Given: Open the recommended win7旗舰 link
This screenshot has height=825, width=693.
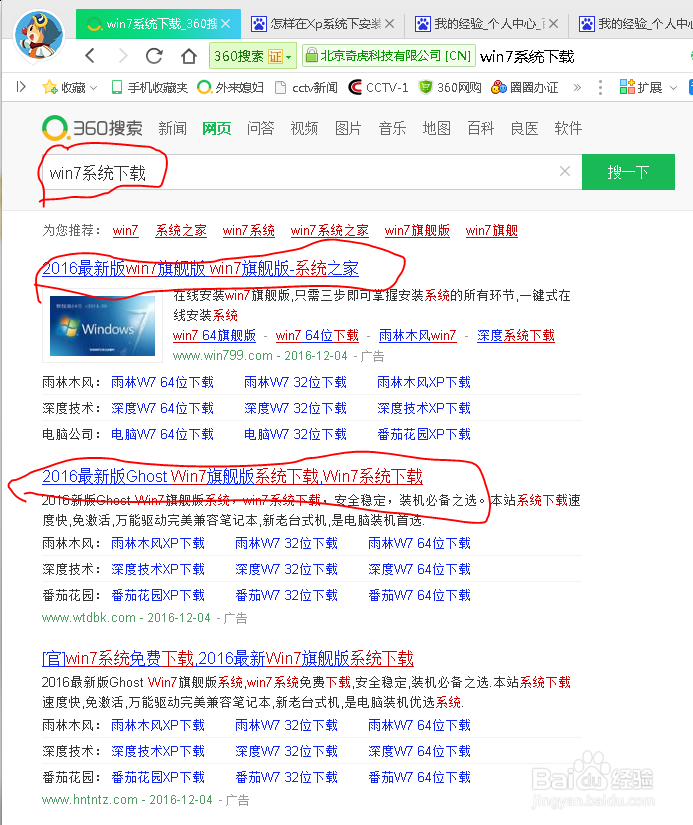Looking at the screenshot, I should pyautogui.click(x=491, y=230).
